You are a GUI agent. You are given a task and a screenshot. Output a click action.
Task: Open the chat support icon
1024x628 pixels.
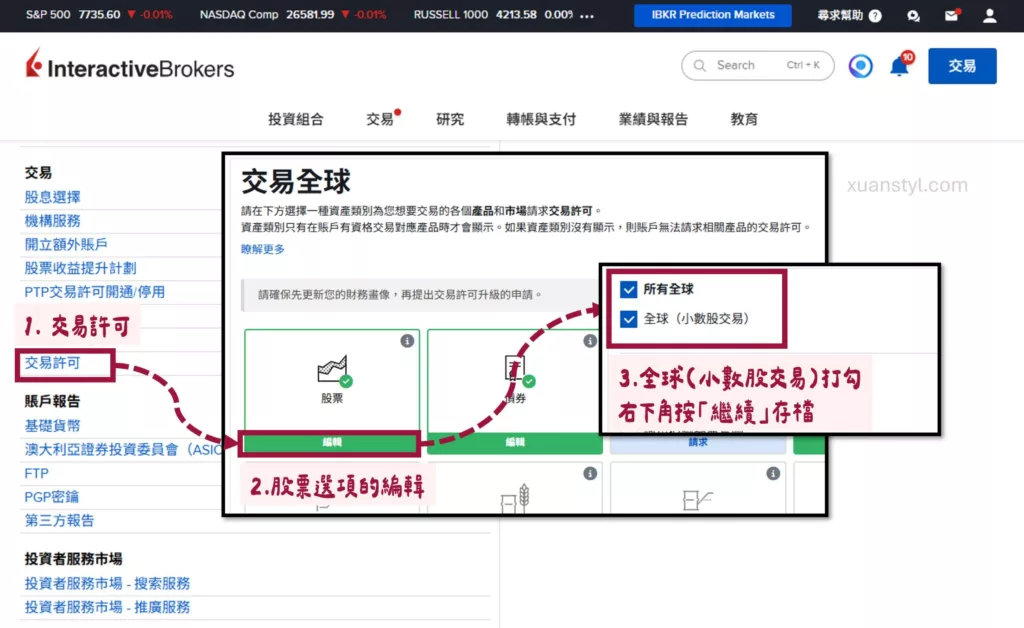pyautogui.click(x=914, y=16)
